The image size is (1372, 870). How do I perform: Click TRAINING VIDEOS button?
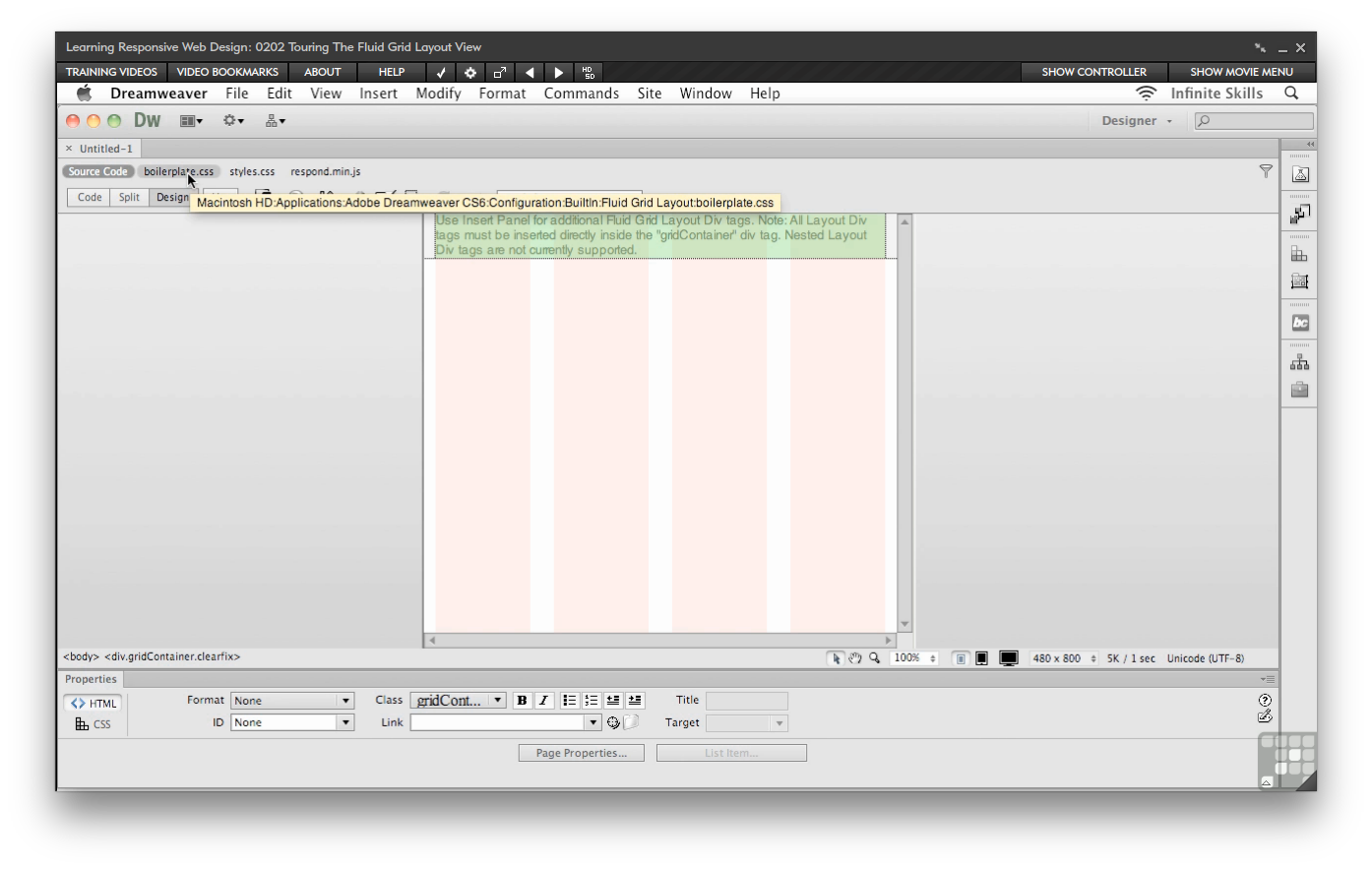point(111,72)
